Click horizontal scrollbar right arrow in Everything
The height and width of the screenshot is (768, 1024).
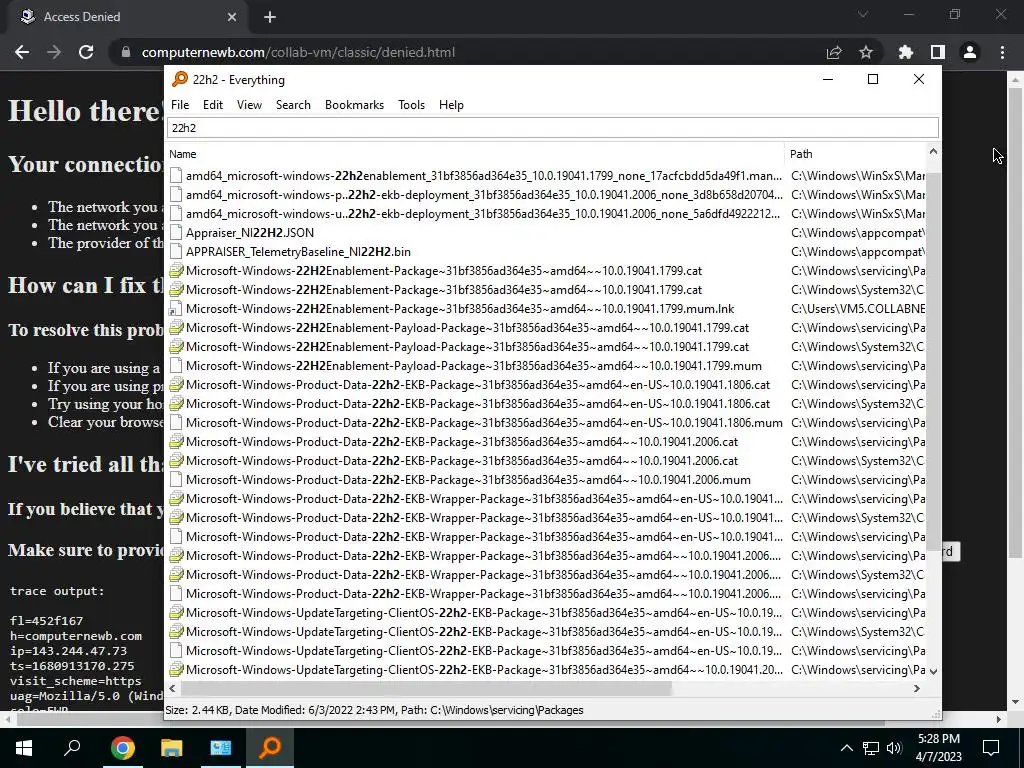[x=917, y=688]
